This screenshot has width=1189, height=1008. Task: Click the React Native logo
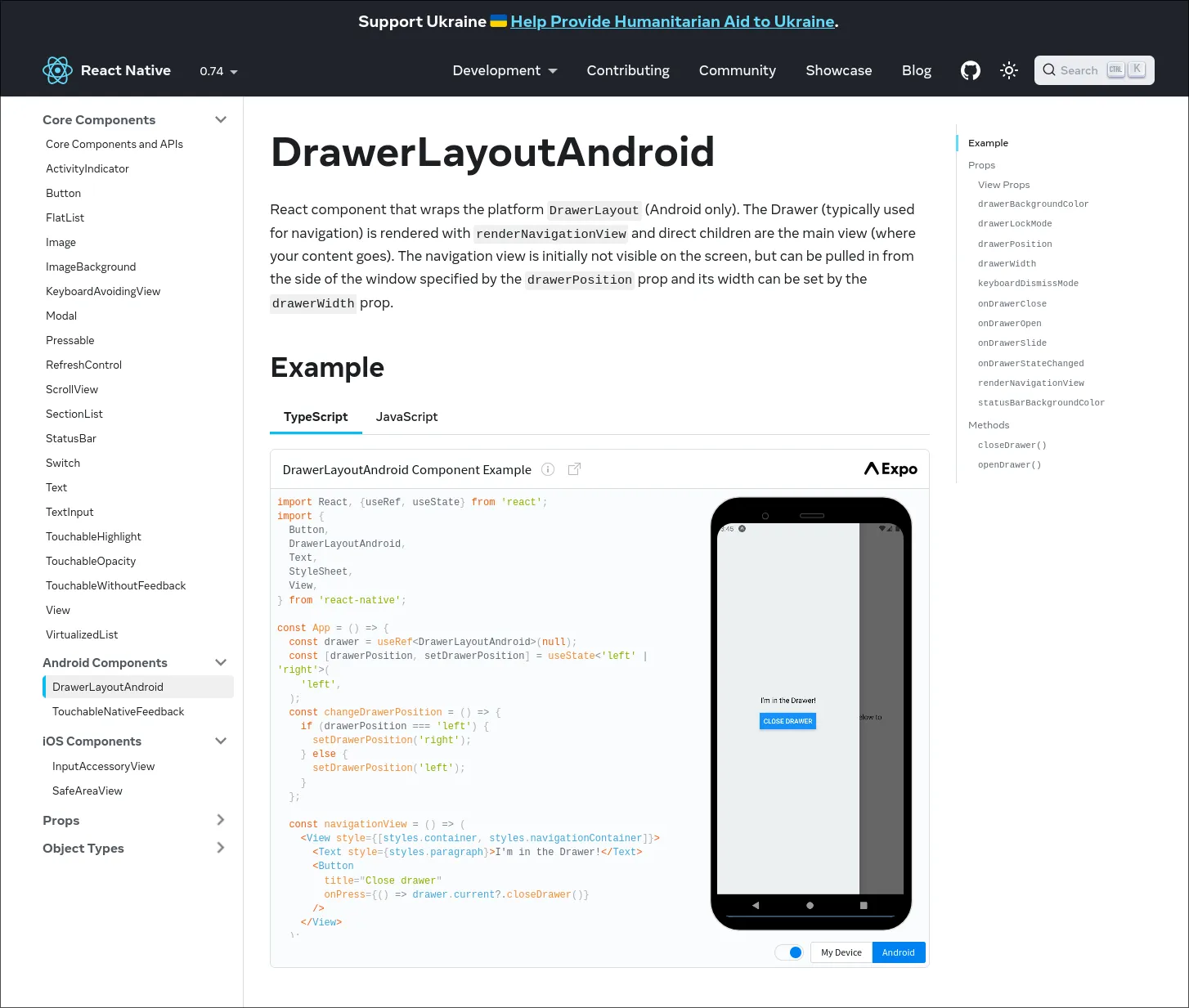(57, 70)
